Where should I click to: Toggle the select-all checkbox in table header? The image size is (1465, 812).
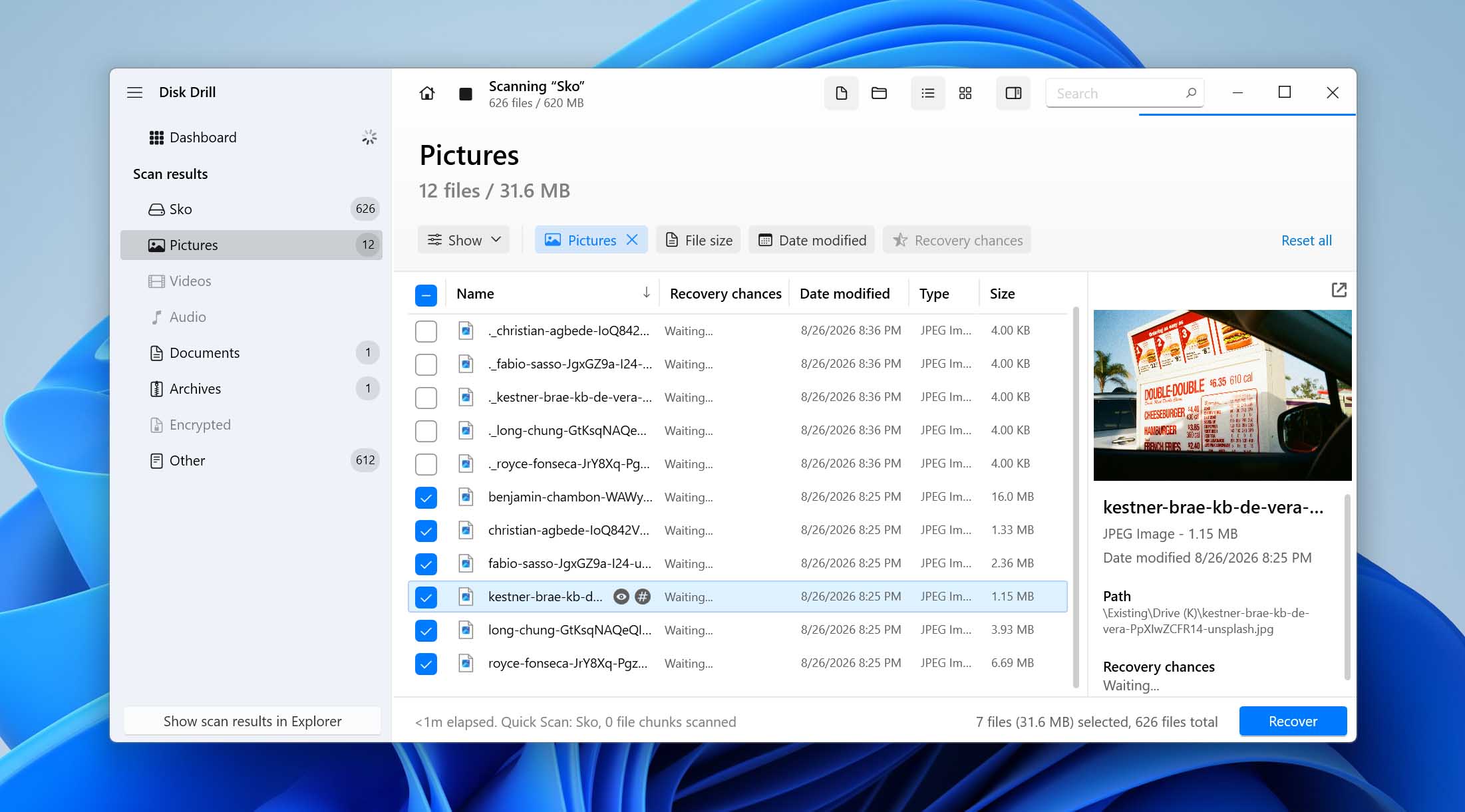pyautogui.click(x=426, y=295)
